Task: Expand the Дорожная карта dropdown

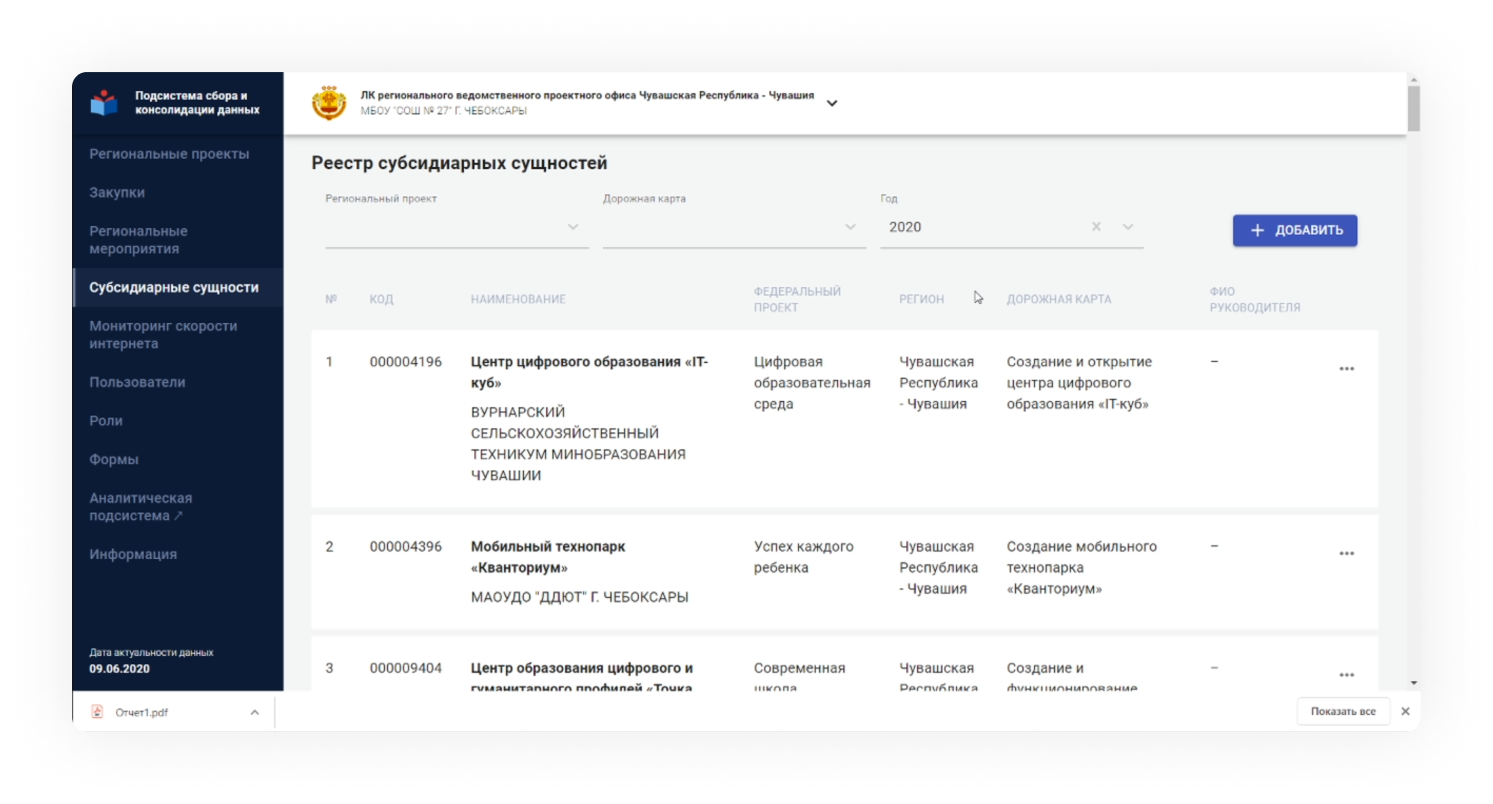Action: click(x=851, y=227)
